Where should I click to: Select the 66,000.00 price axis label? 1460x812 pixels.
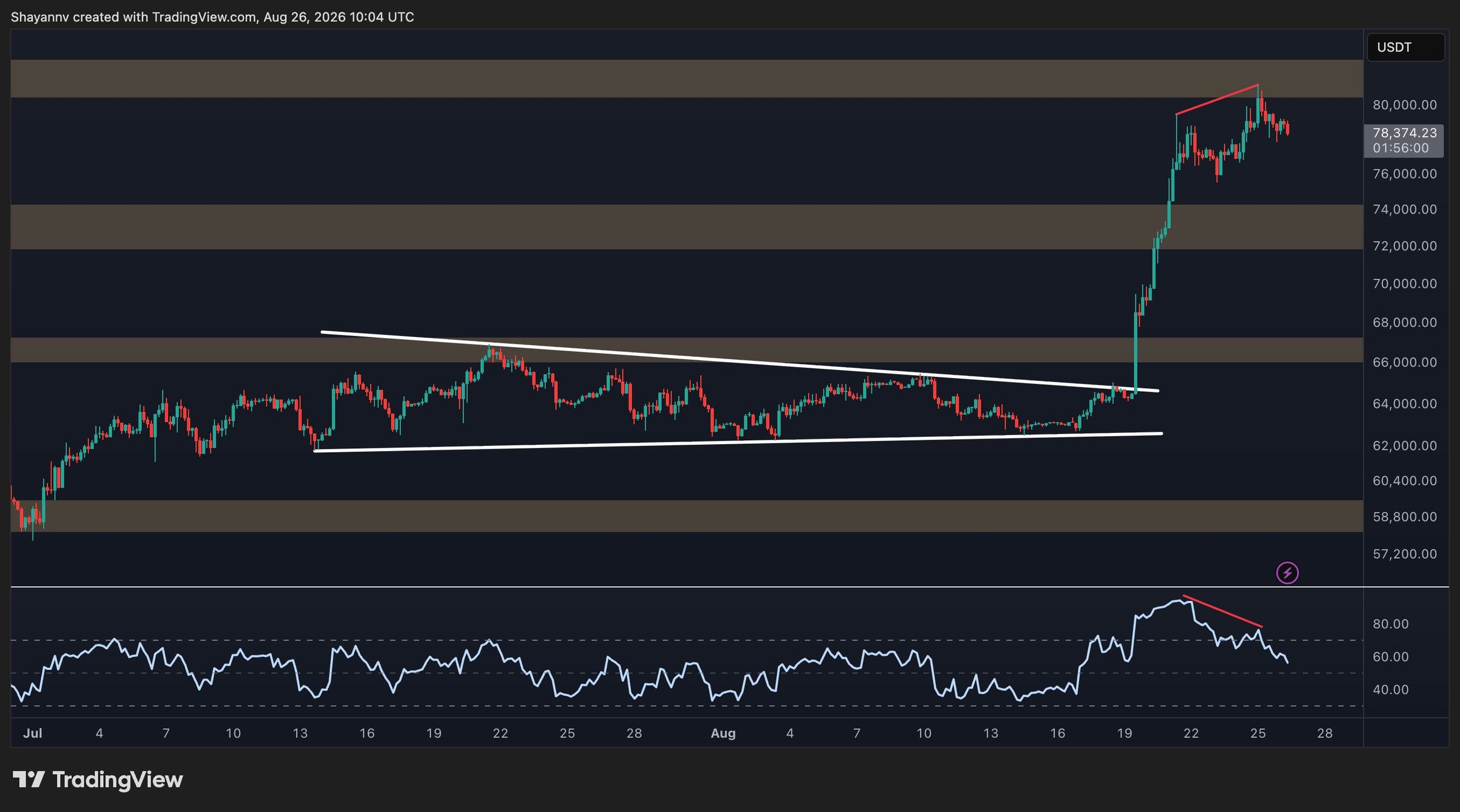(x=1404, y=362)
